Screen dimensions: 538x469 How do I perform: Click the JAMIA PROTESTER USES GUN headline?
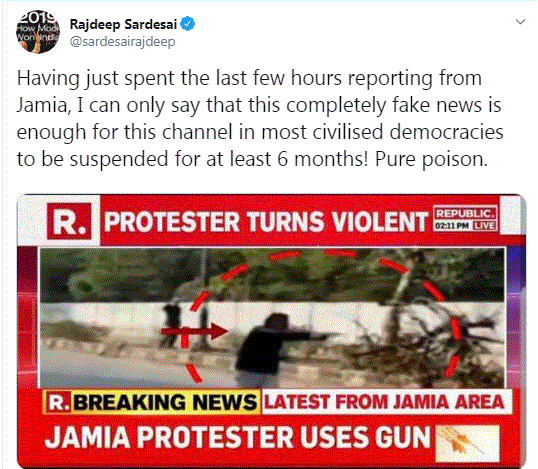coord(237,437)
